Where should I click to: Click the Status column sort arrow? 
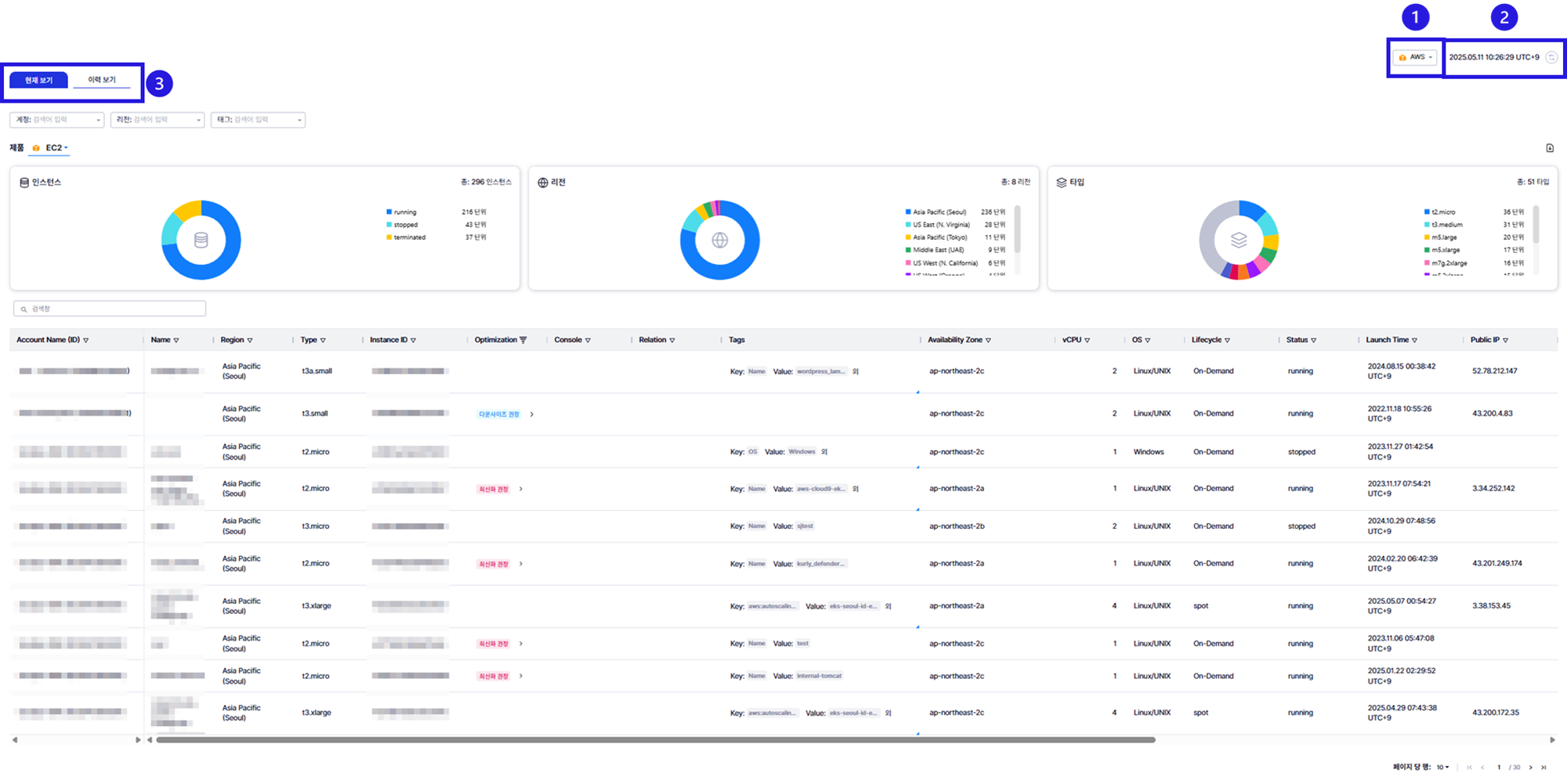pyautogui.click(x=1313, y=341)
